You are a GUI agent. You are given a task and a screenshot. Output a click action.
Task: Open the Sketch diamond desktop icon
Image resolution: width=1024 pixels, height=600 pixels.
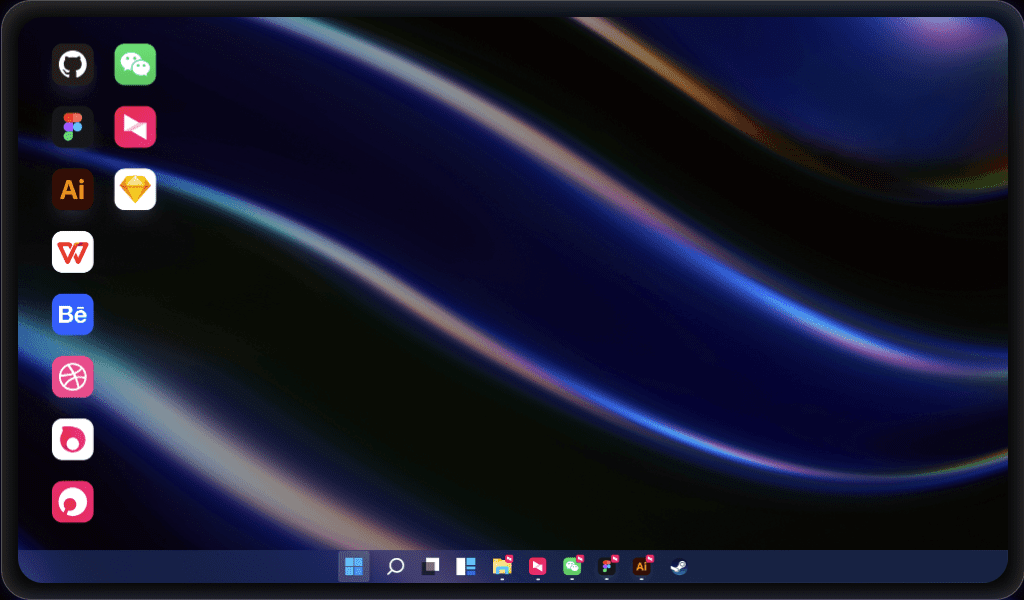(x=135, y=189)
